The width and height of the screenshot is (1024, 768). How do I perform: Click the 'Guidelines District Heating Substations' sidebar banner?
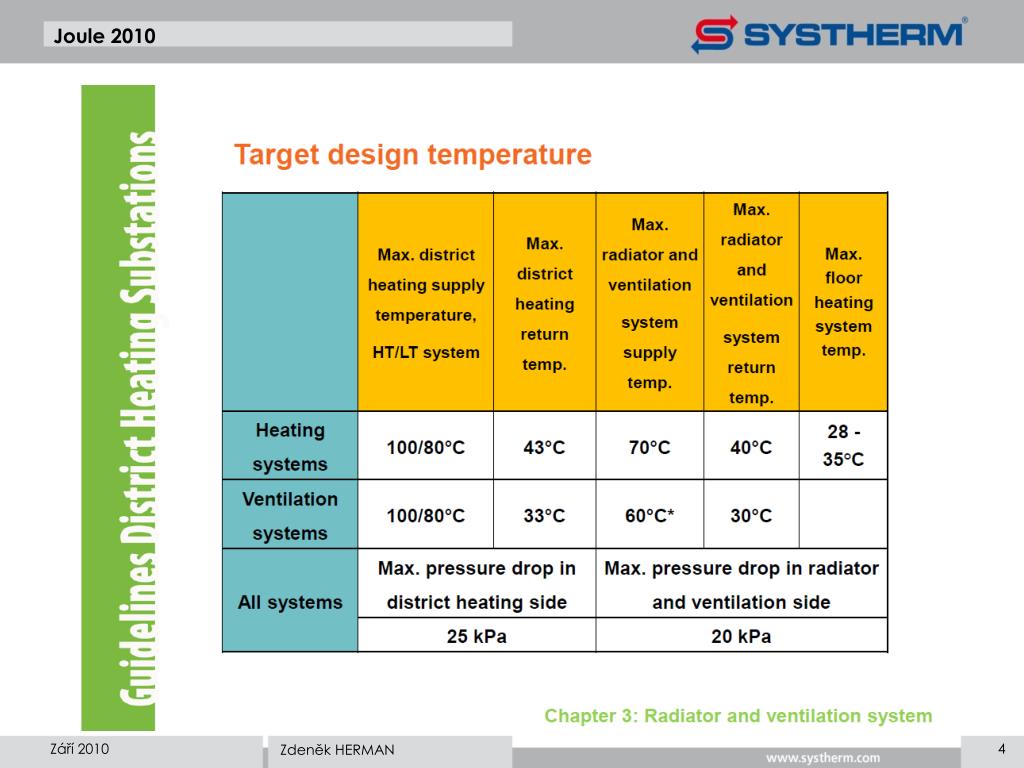pos(118,408)
